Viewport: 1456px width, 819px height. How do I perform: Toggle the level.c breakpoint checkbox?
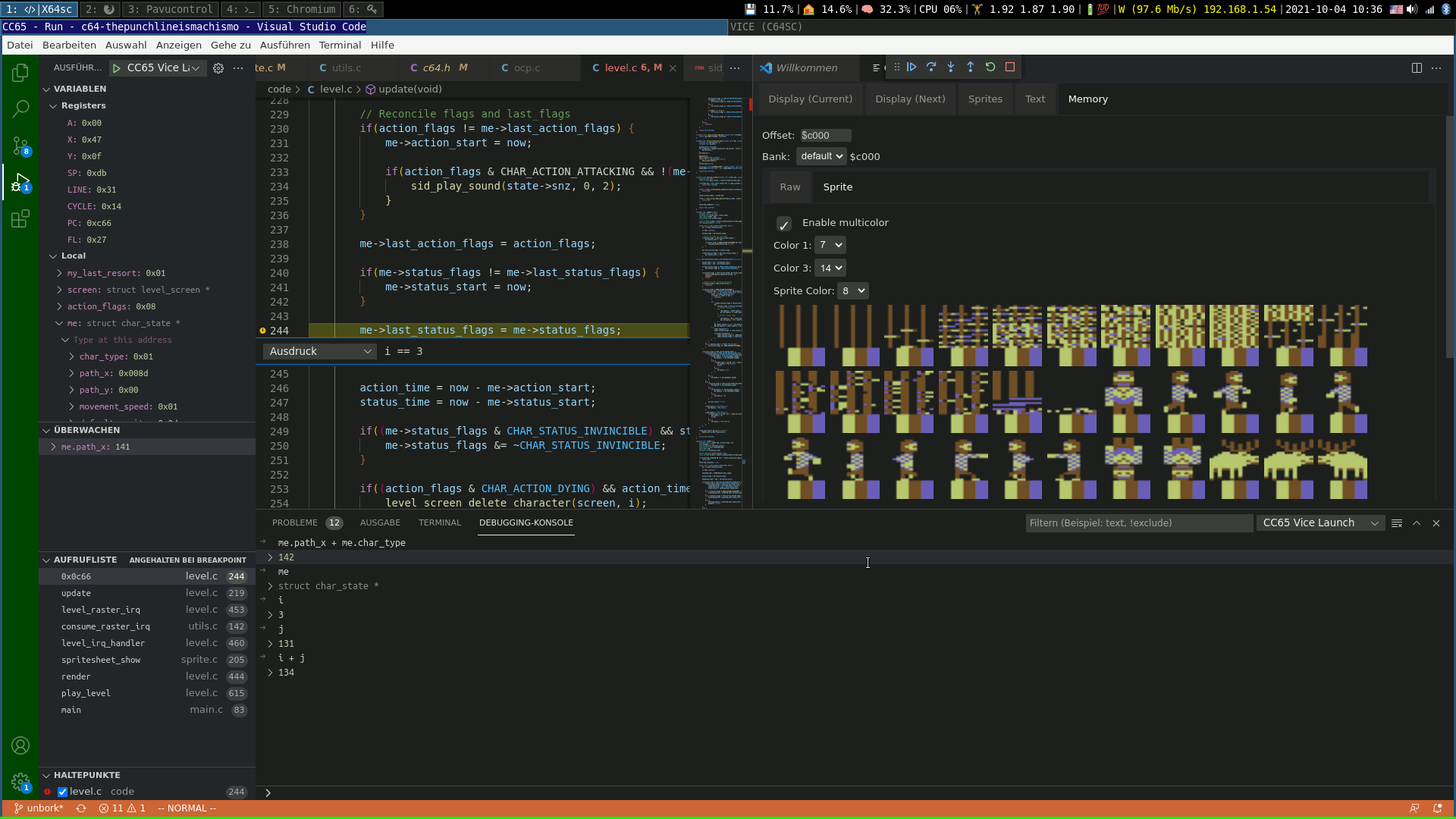point(63,792)
